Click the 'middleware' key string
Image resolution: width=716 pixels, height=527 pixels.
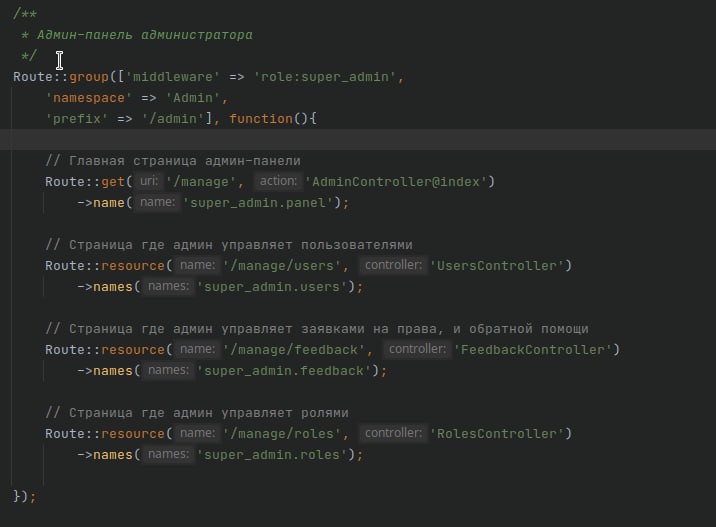(173, 77)
